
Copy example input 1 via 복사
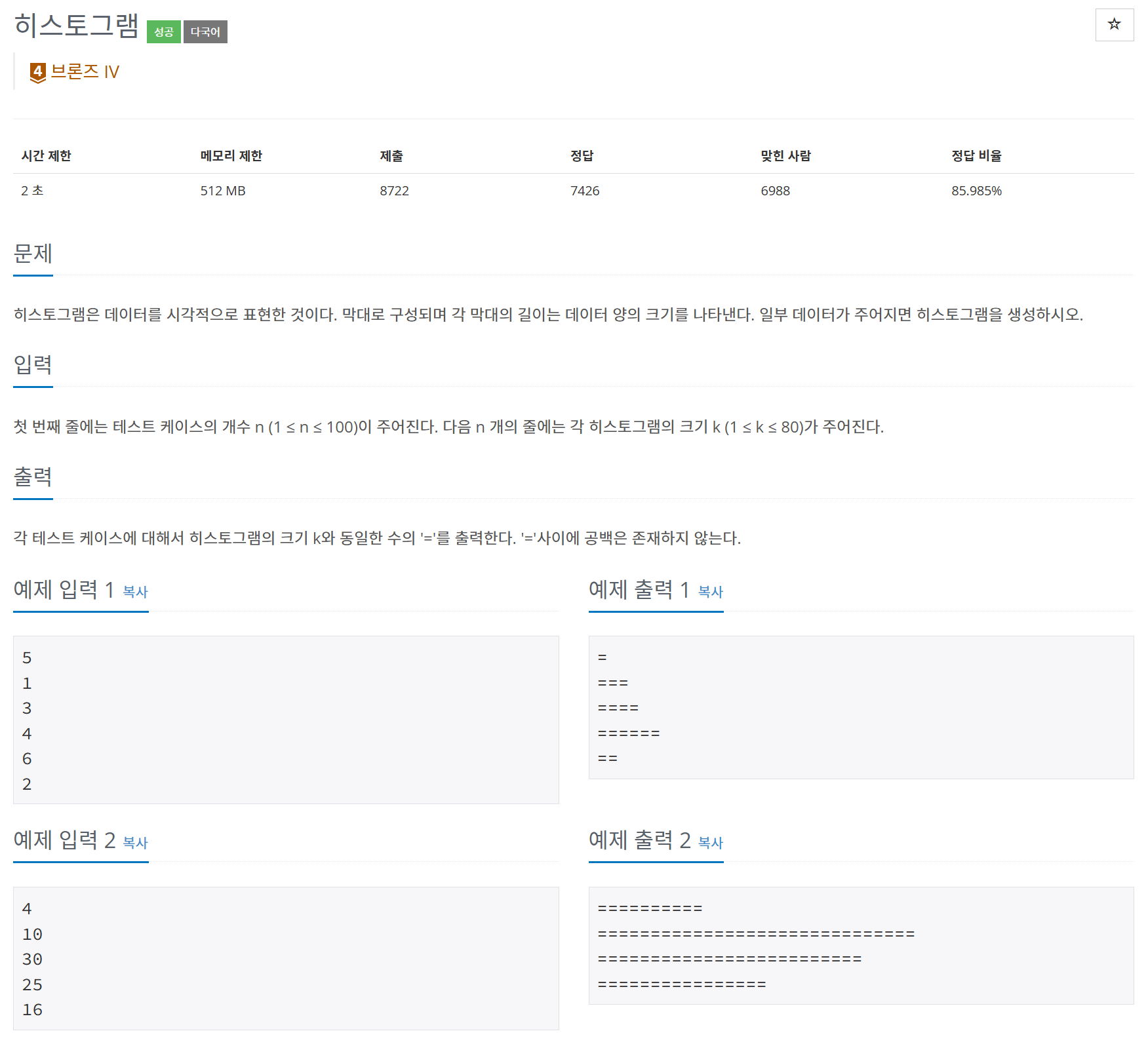pyautogui.click(x=136, y=591)
